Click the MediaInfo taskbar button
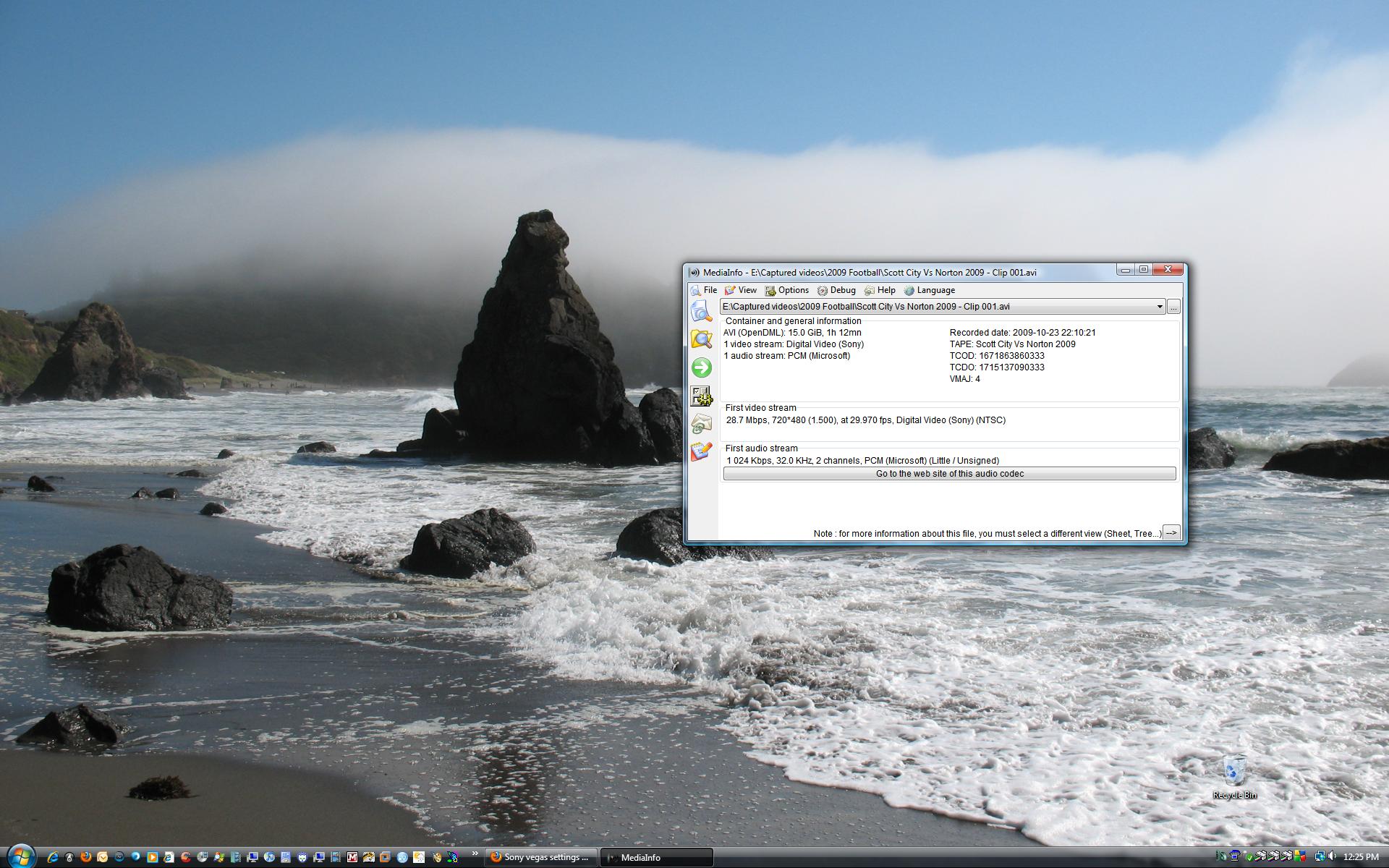Image resolution: width=1389 pixels, height=868 pixels. [657, 857]
